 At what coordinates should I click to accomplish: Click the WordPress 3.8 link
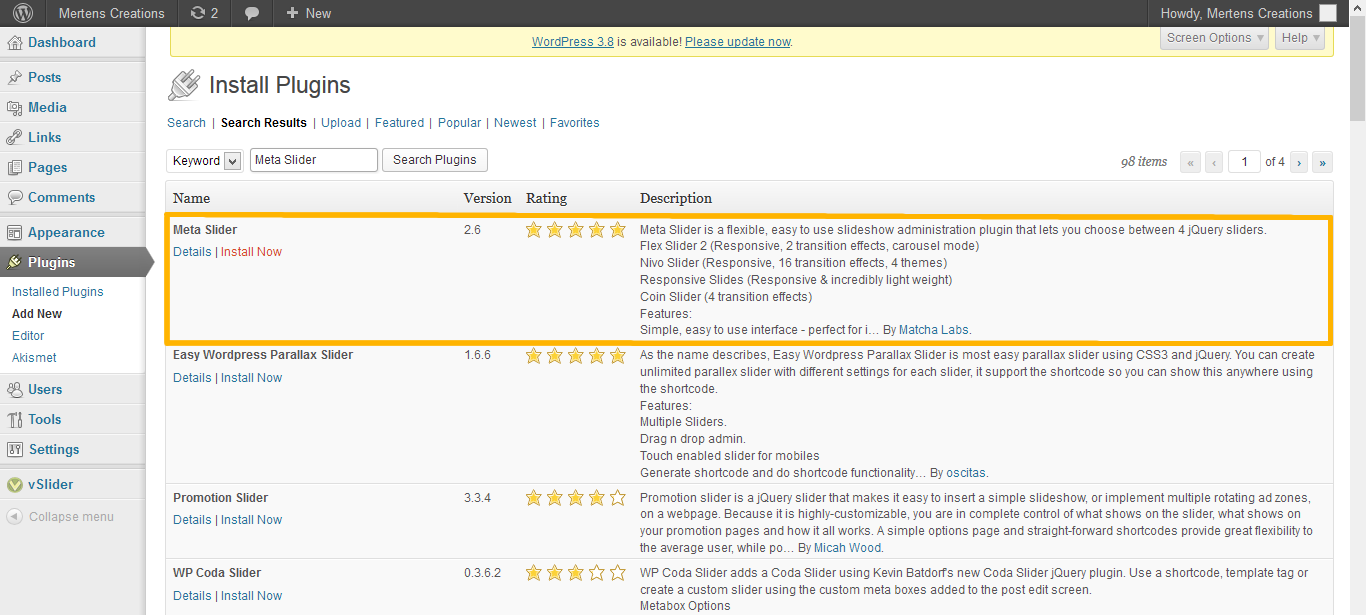(x=573, y=42)
